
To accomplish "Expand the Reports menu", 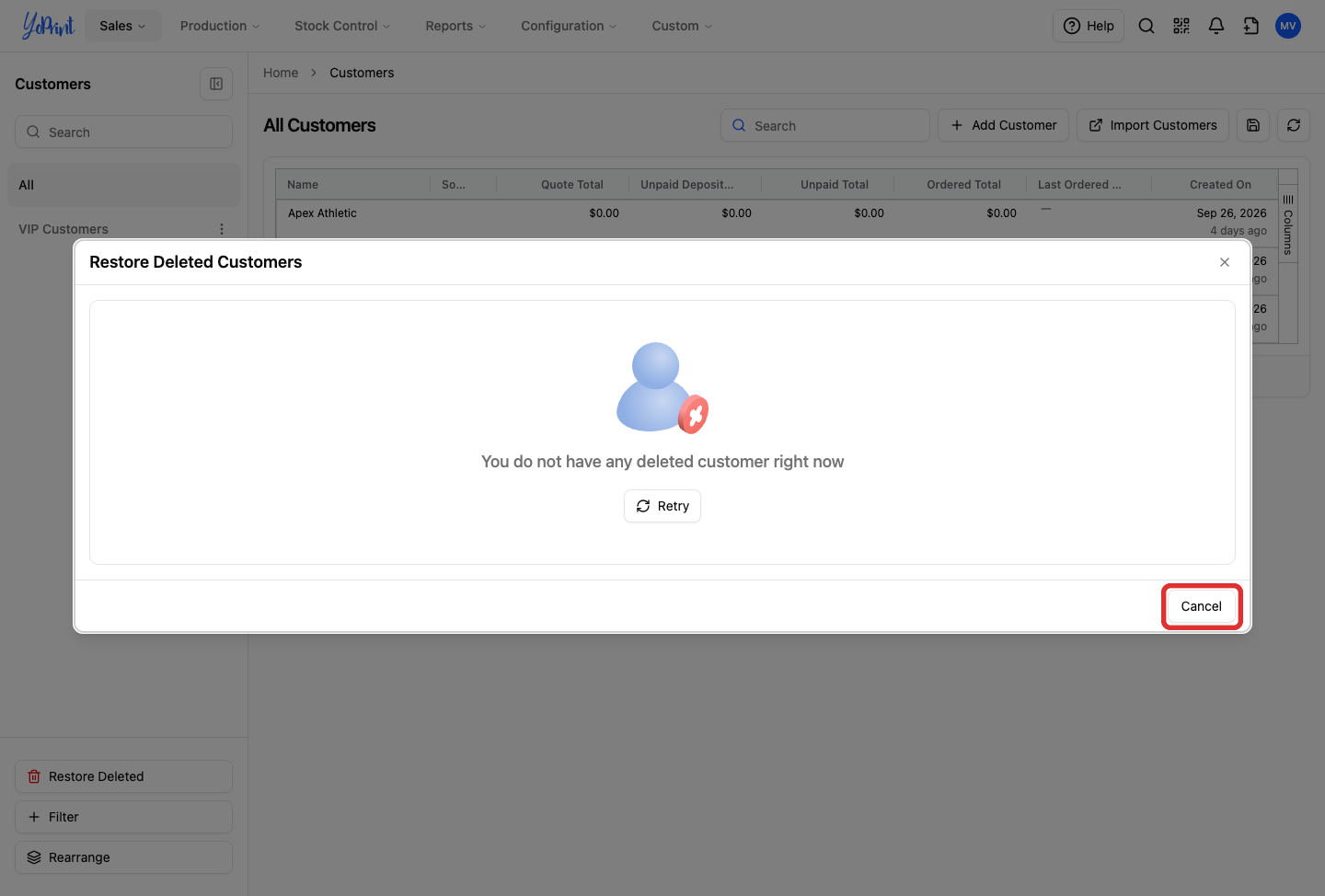I will tap(455, 26).
